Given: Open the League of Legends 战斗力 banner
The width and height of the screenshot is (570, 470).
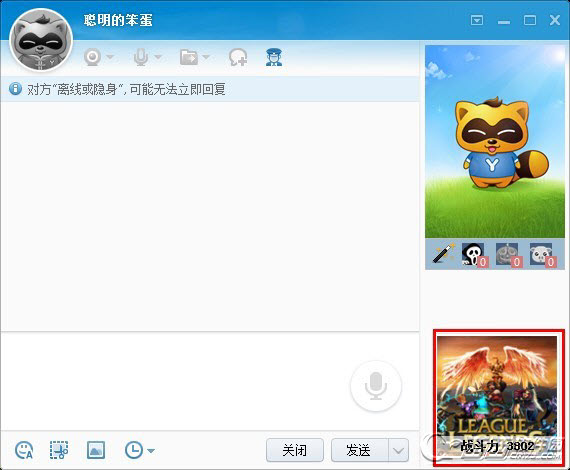Looking at the screenshot, I should 498,398.
